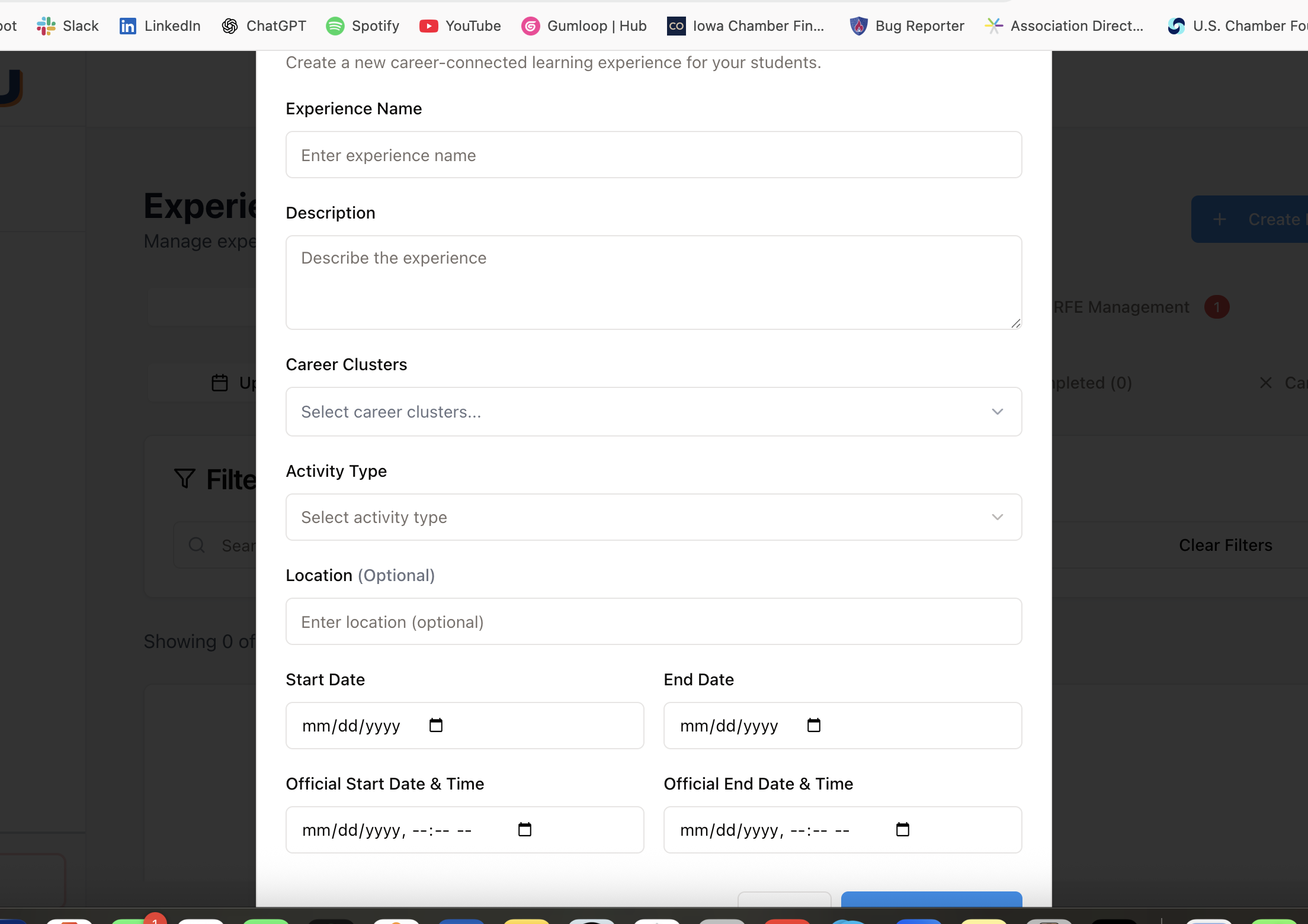
Task: Open the Spotify bookmark
Action: pos(363,26)
